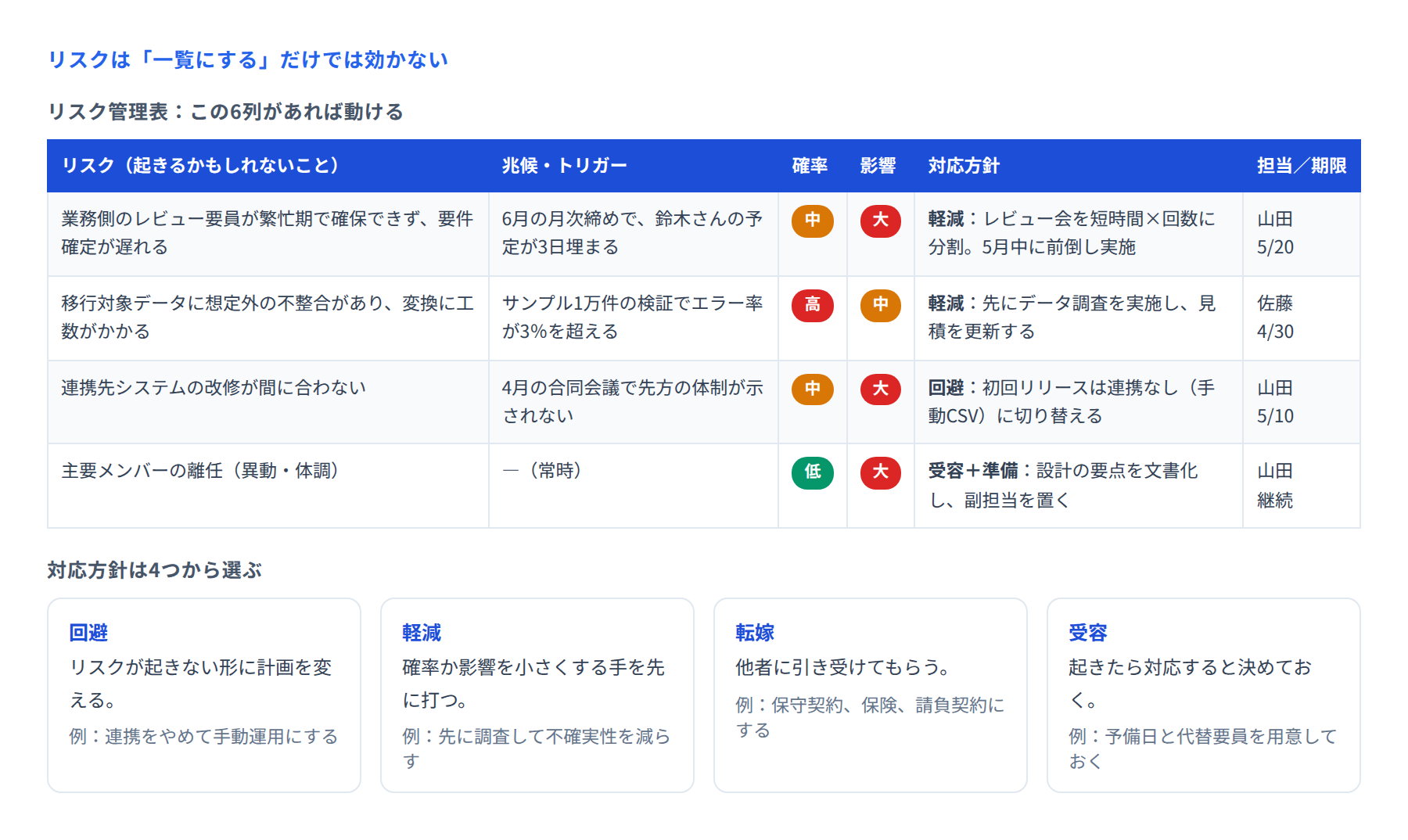Select the response cell 受容＋準備：設計の要点を文書化
The height and width of the screenshot is (840, 1408).
click(x=1079, y=486)
